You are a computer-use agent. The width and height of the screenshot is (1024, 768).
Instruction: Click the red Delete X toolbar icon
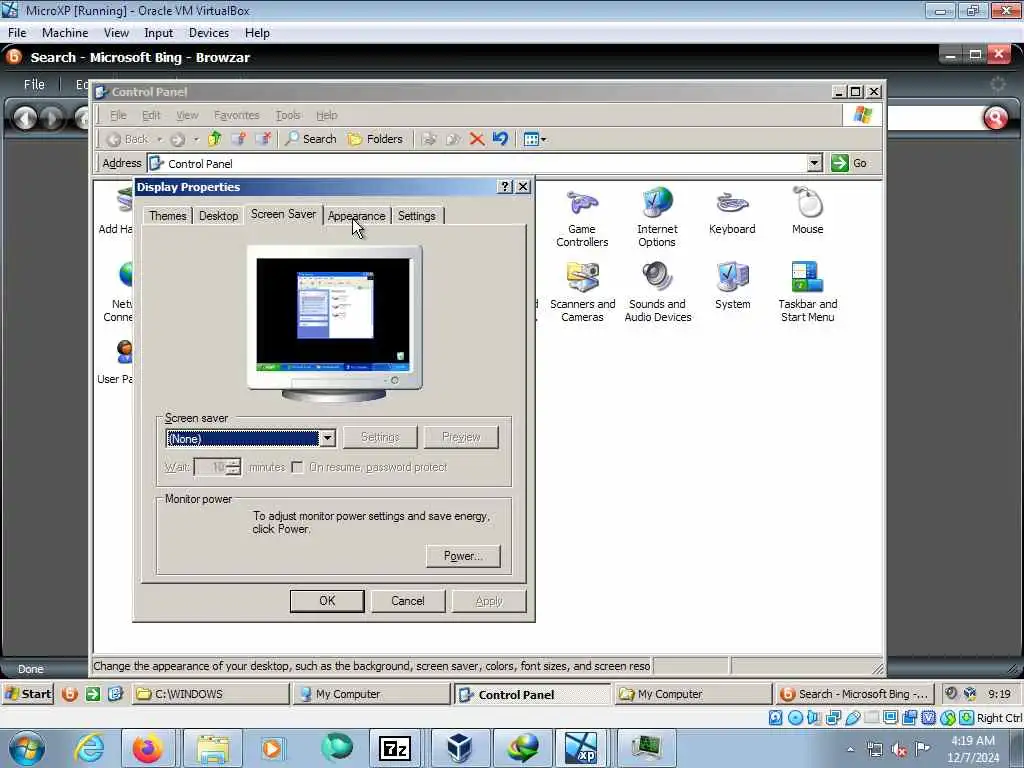click(x=477, y=139)
